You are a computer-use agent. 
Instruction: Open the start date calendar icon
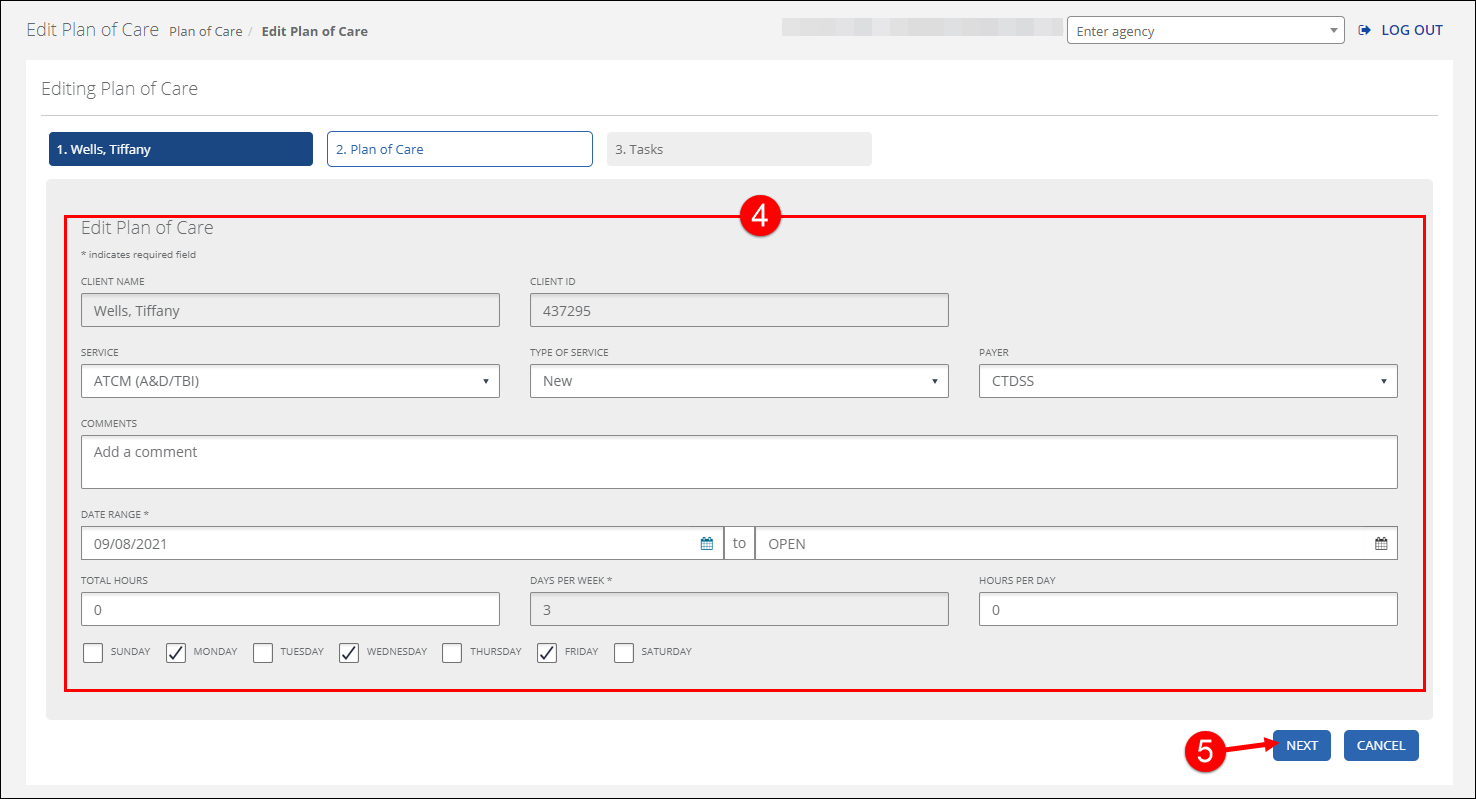pos(707,544)
